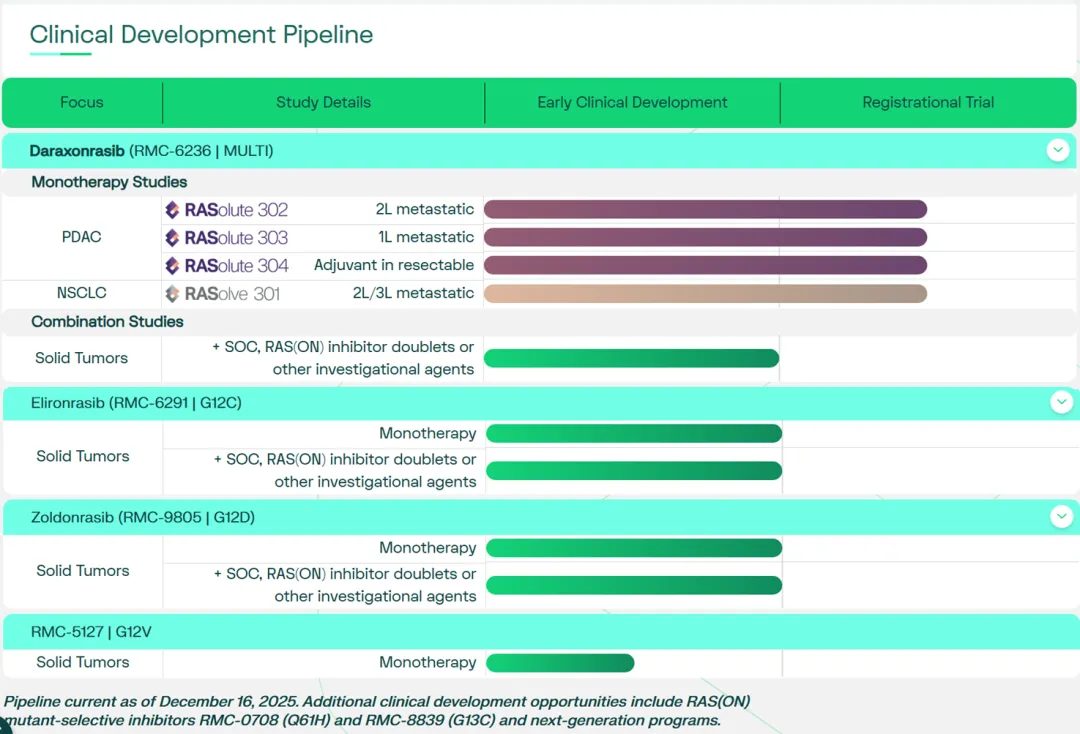The width and height of the screenshot is (1080, 734).
Task: Click the Clinical Development Pipeline heading
Action: tap(201, 35)
